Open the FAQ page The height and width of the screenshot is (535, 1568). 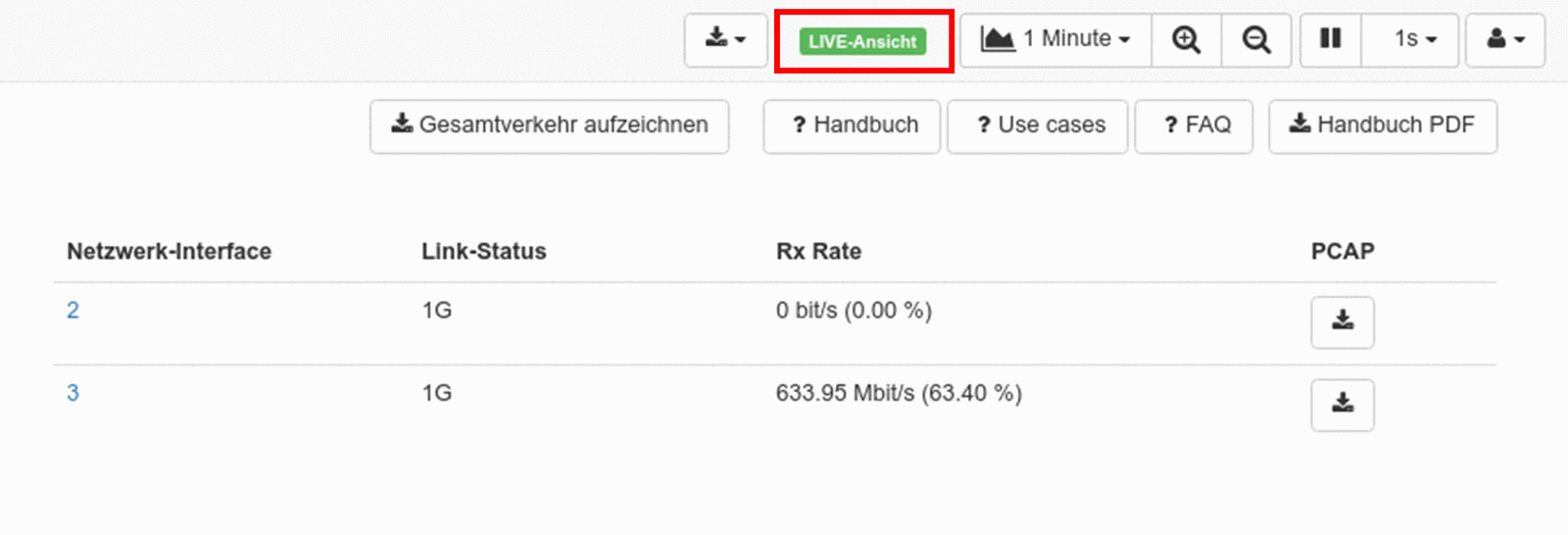point(1194,125)
